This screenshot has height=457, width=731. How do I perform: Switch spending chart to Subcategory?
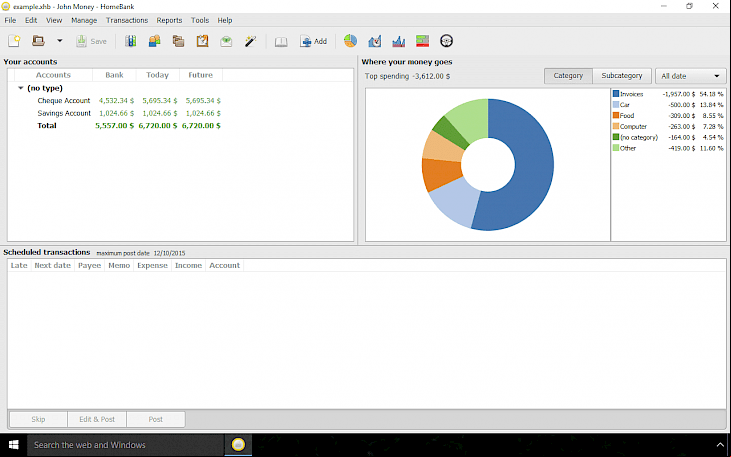click(622, 76)
